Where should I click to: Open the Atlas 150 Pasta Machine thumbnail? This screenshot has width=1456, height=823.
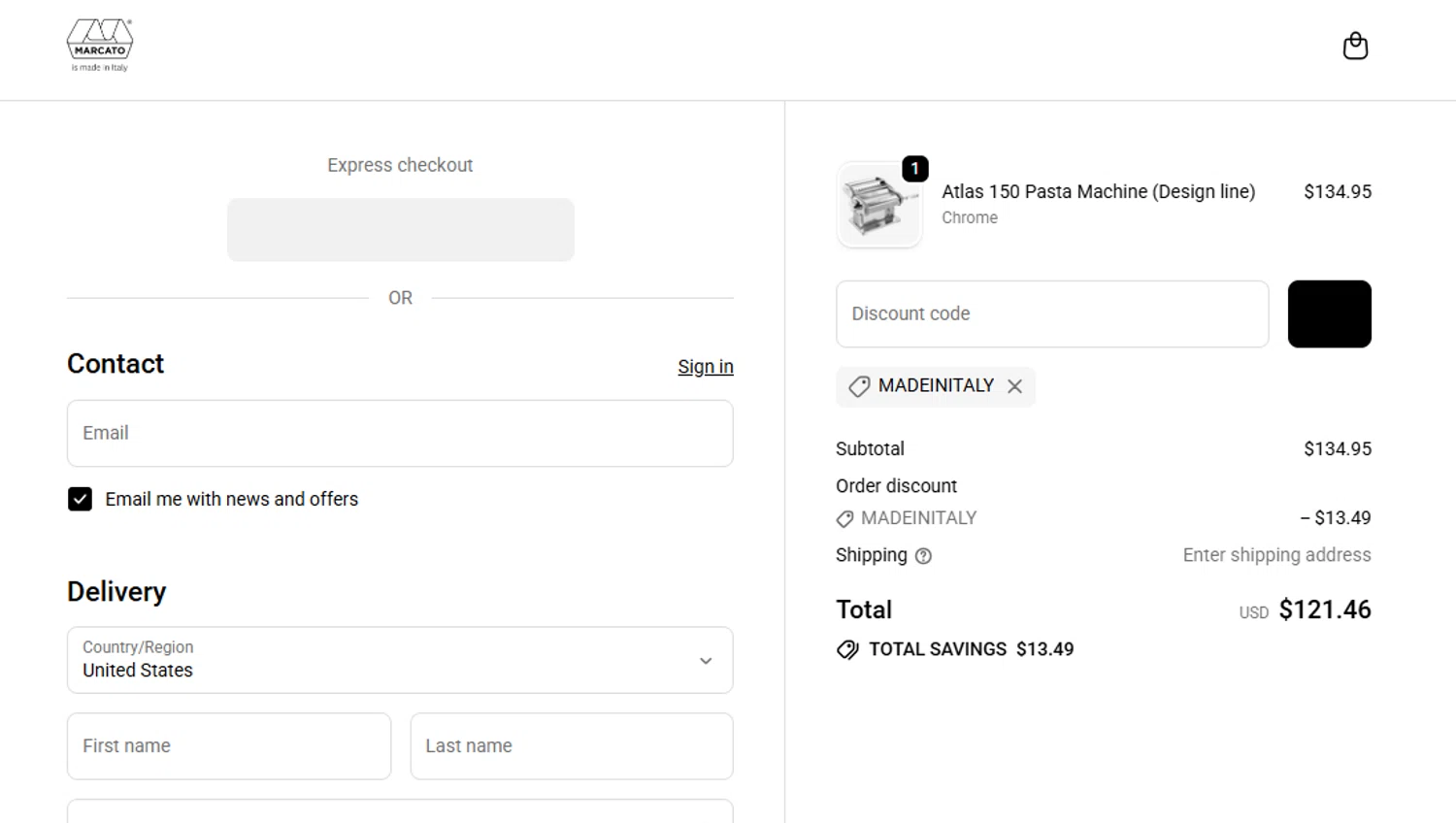coord(878,205)
